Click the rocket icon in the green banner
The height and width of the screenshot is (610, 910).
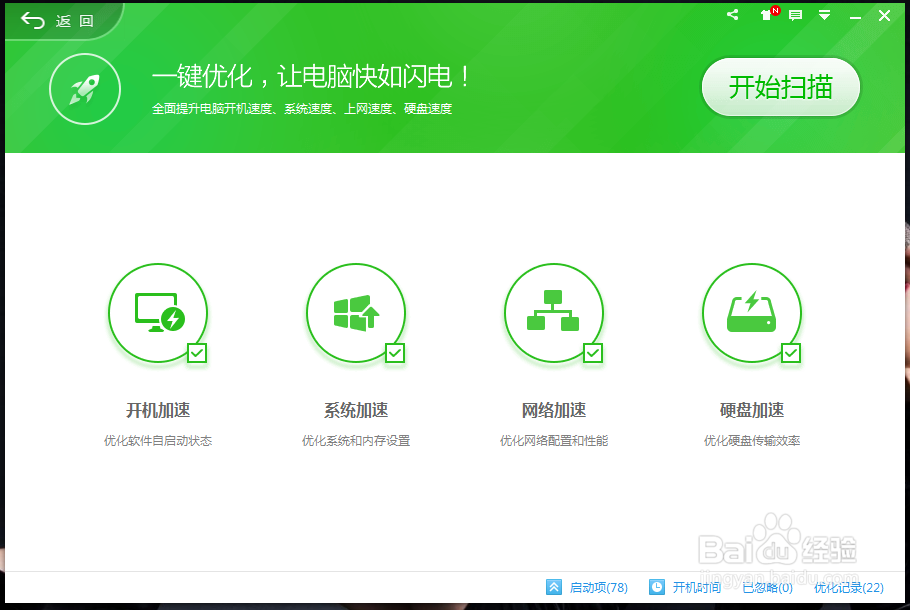coord(84,89)
